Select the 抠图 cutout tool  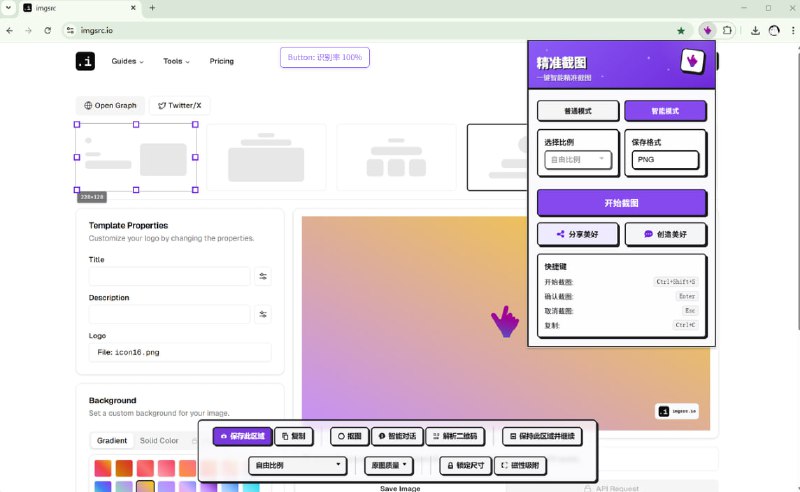[348, 436]
